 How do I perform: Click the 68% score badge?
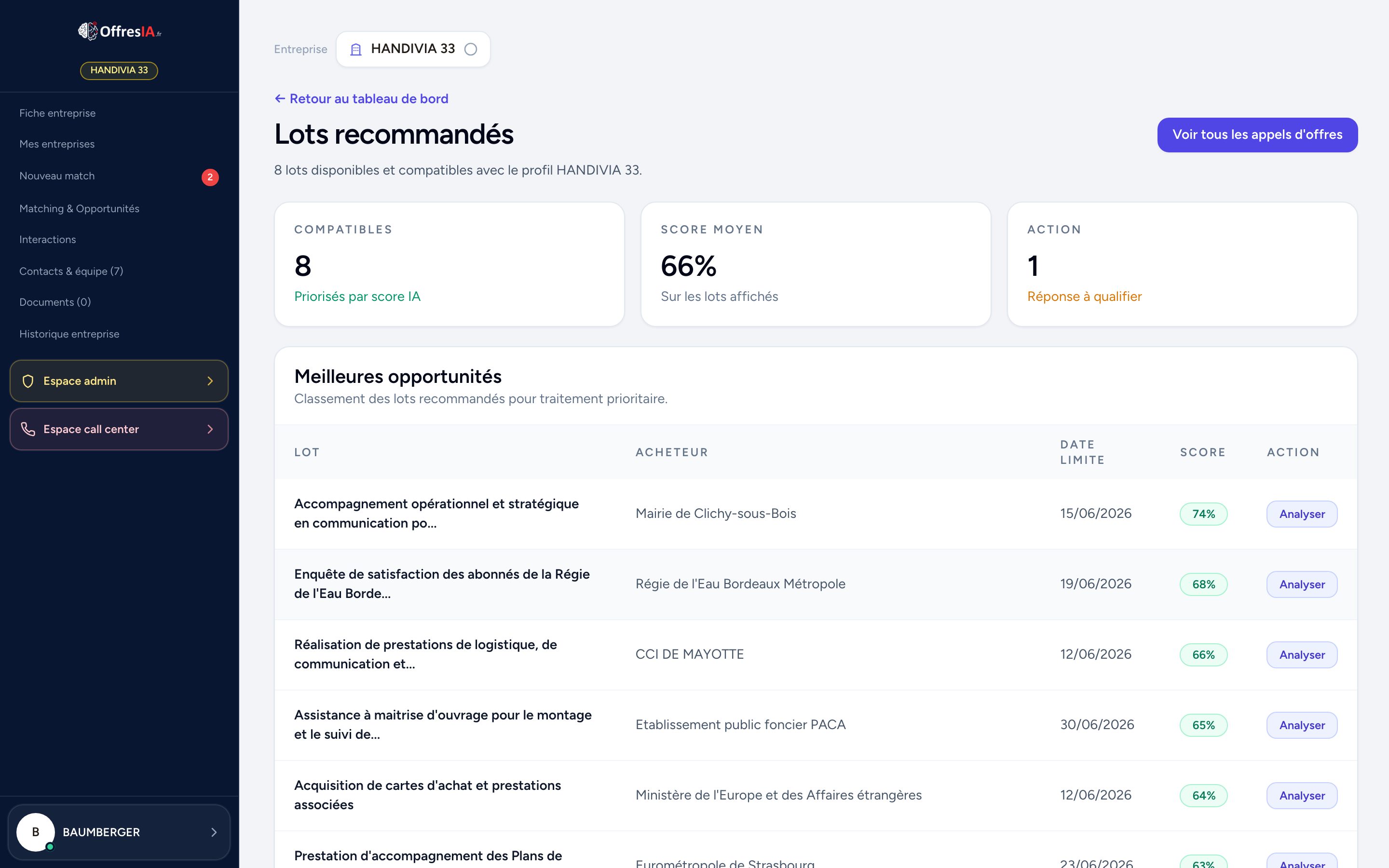[x=1204, y=584]
